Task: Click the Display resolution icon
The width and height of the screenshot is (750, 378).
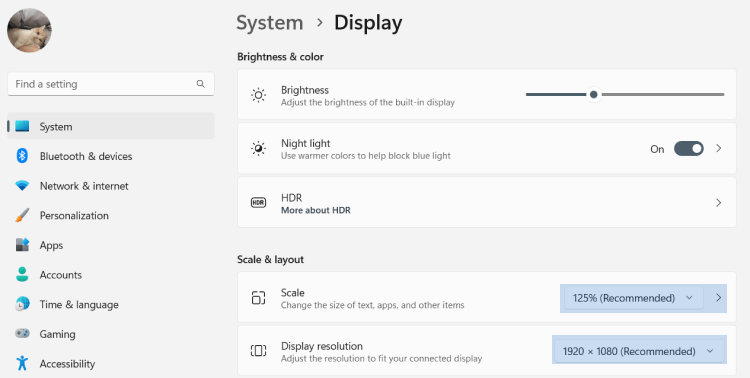Action: (258, 351)
